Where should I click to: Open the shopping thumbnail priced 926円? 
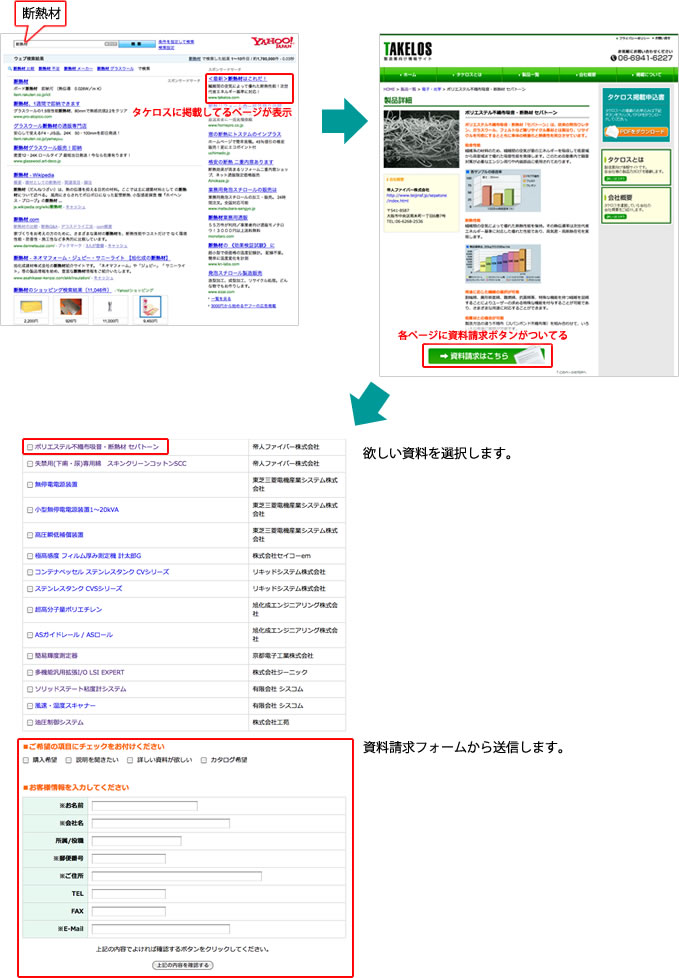click(70, 306)
